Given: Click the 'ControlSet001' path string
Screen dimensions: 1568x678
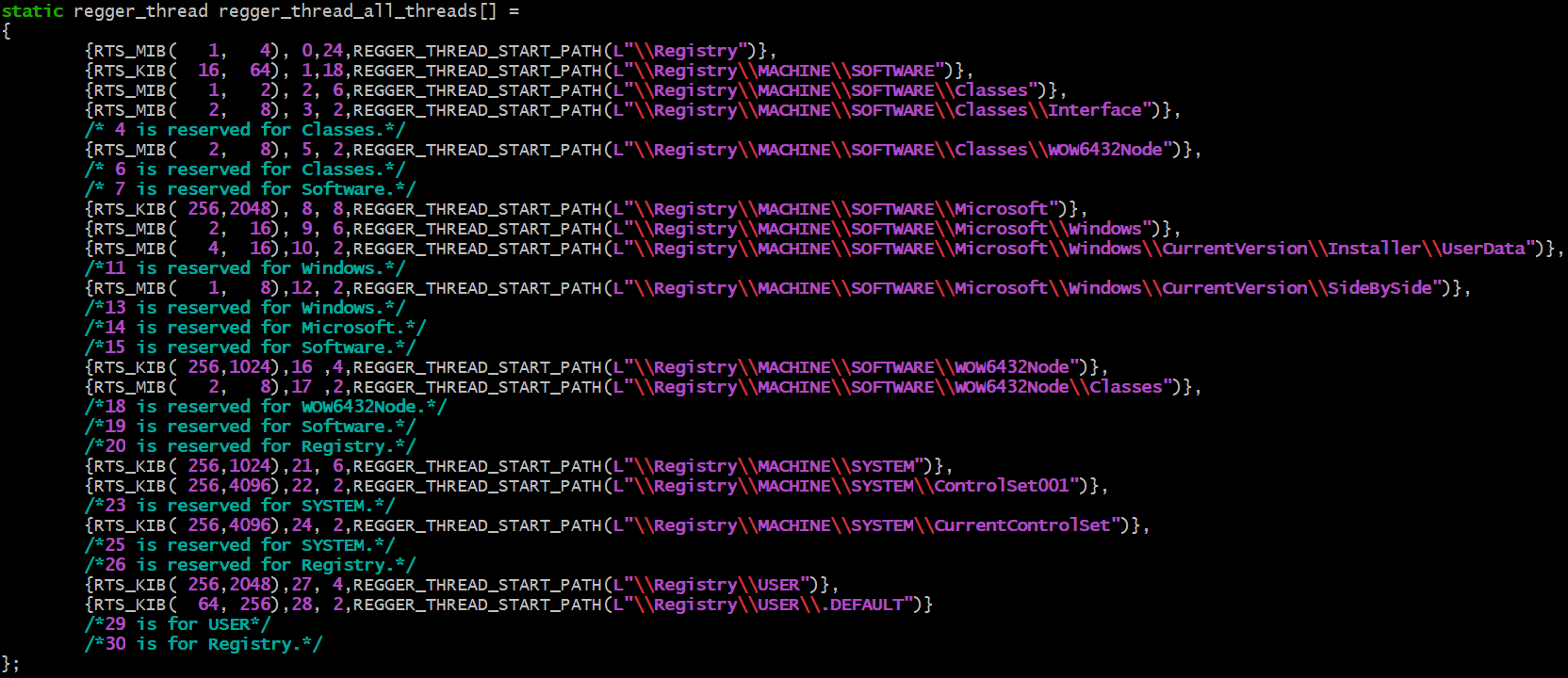Looking at the screenshot, I should point(1002,486).
